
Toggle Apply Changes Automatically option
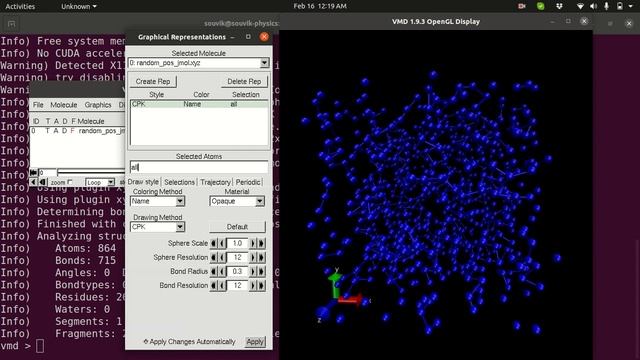tap(189, 342)
